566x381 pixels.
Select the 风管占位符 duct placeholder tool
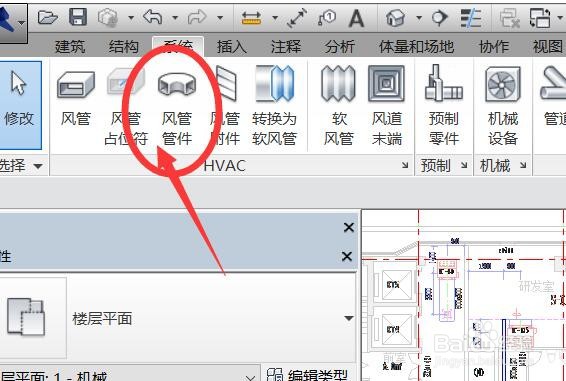tap(126, 107)
